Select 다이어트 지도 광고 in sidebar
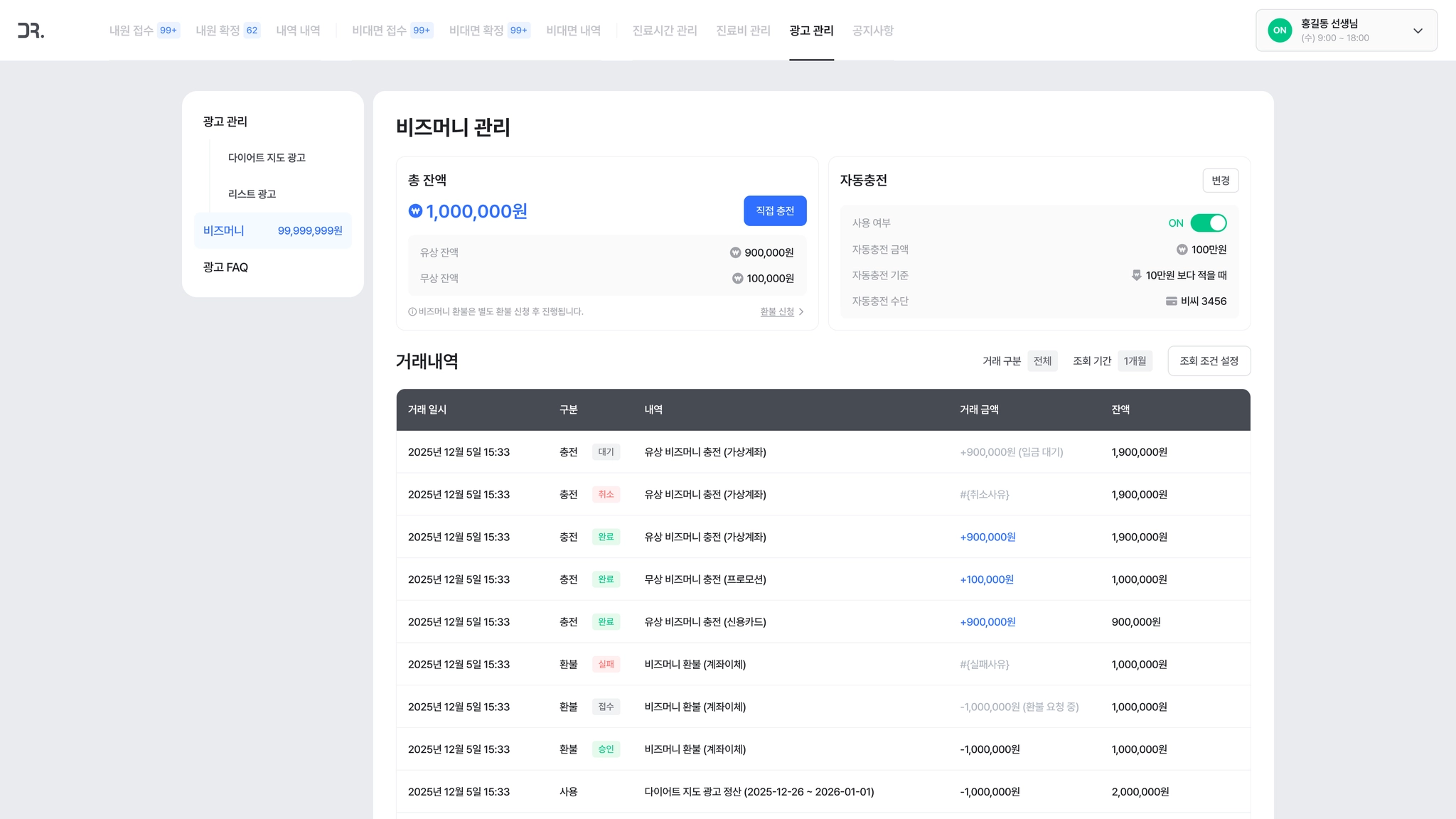Image resolution: width=1456 pixels, height=819 pixels. point(267,158)
